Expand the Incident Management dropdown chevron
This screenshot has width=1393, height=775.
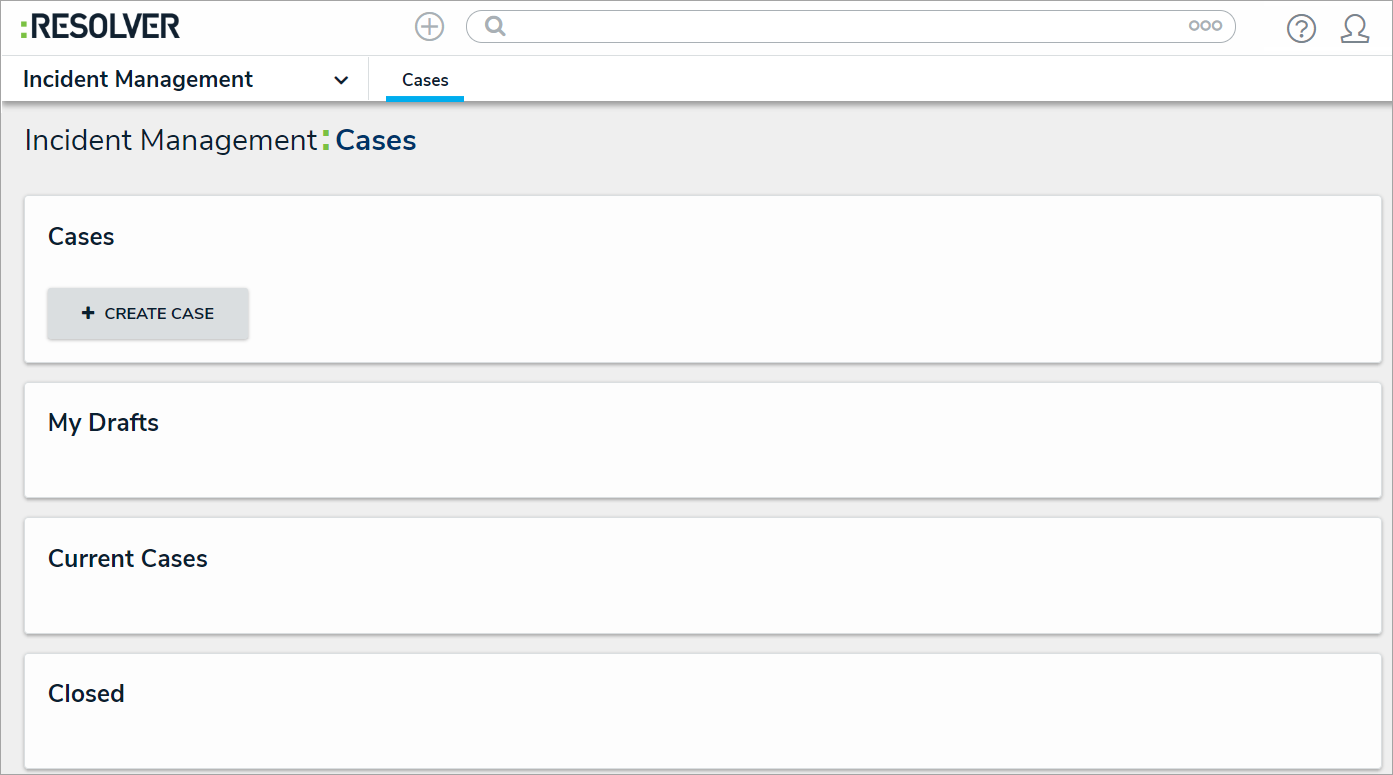[x=341, y=80]
